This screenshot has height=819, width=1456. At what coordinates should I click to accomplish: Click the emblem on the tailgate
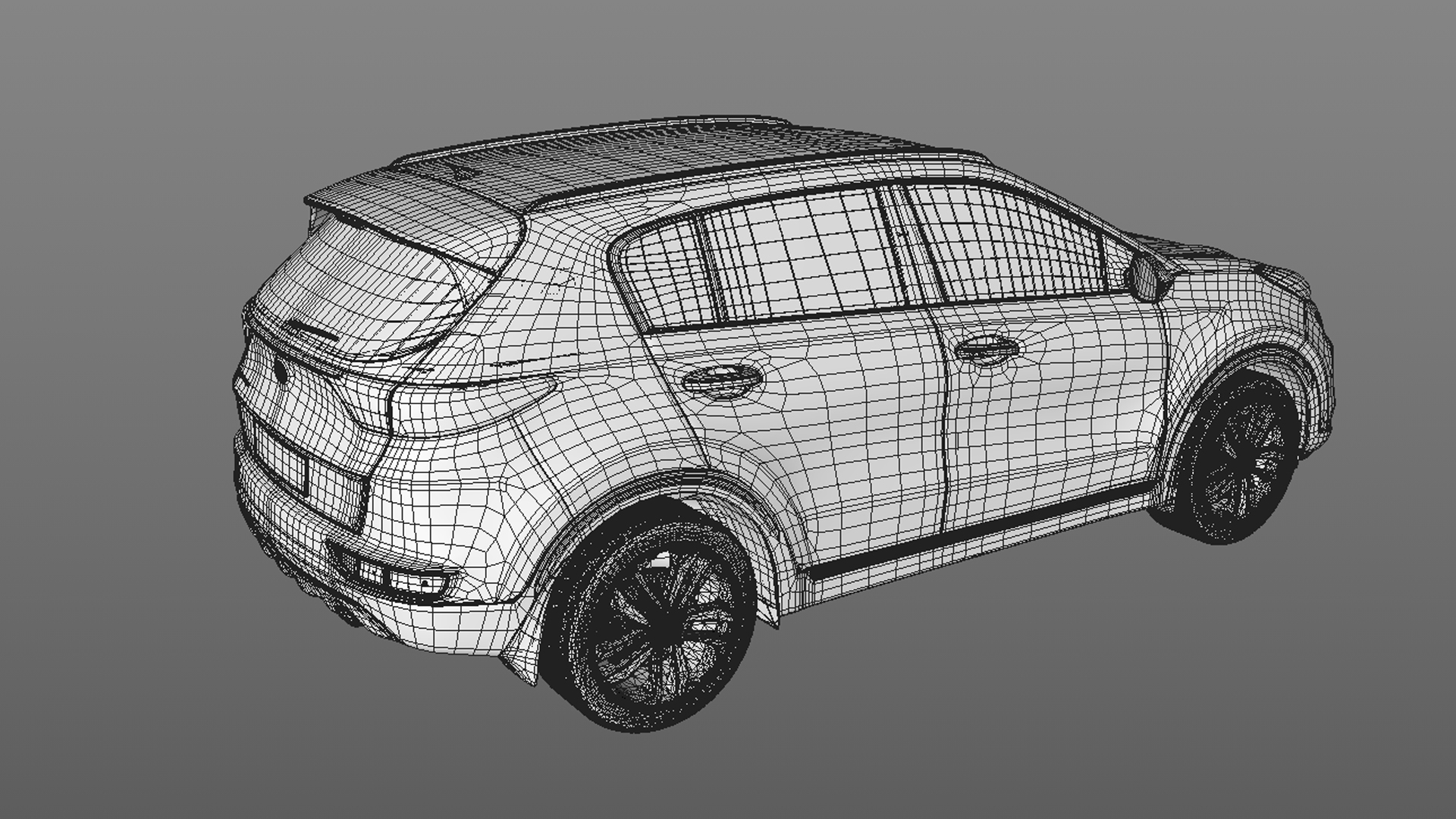click(x=282, y=372)
